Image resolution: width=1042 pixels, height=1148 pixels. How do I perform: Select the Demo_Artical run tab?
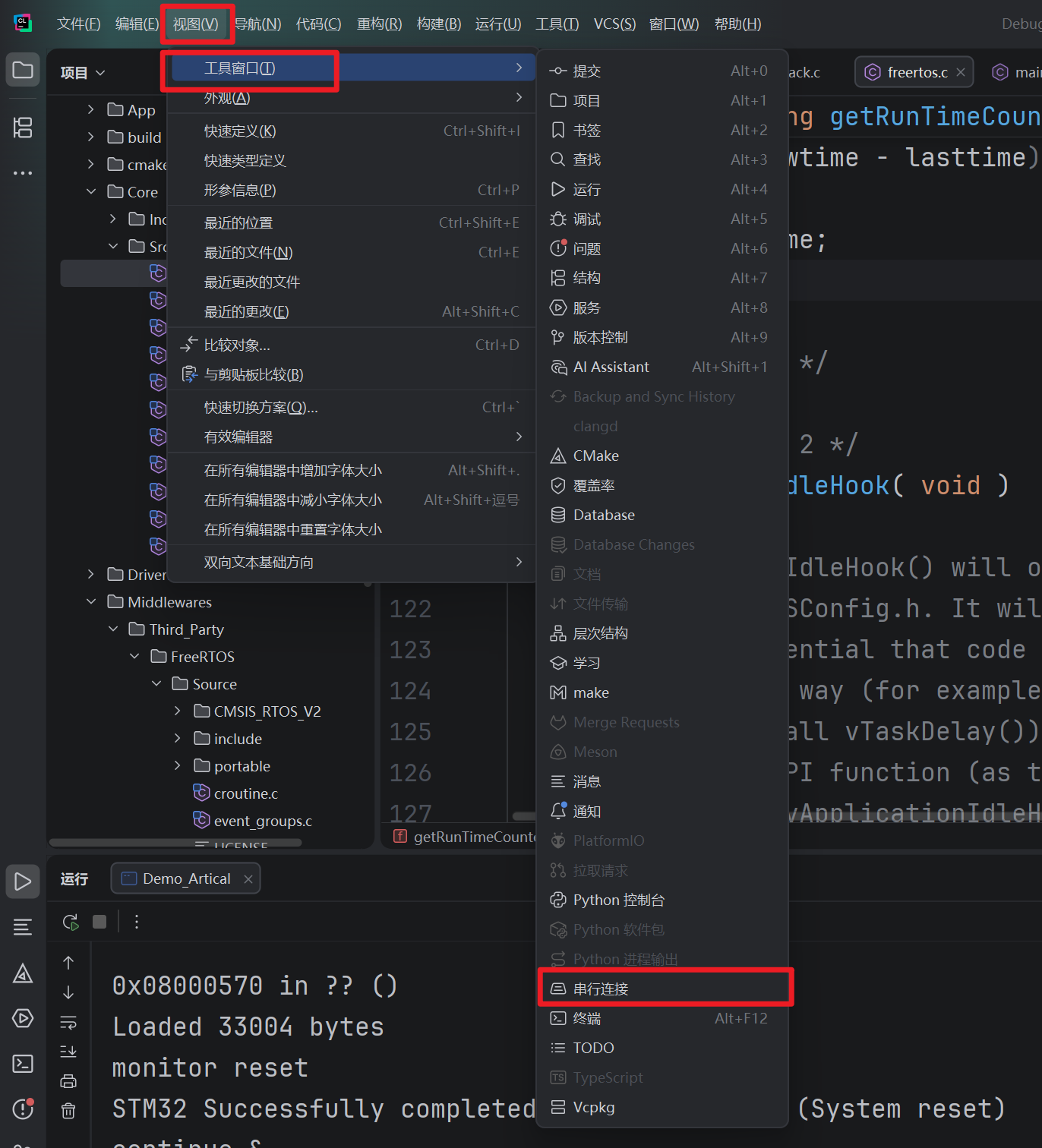click(x=186, y=878)
